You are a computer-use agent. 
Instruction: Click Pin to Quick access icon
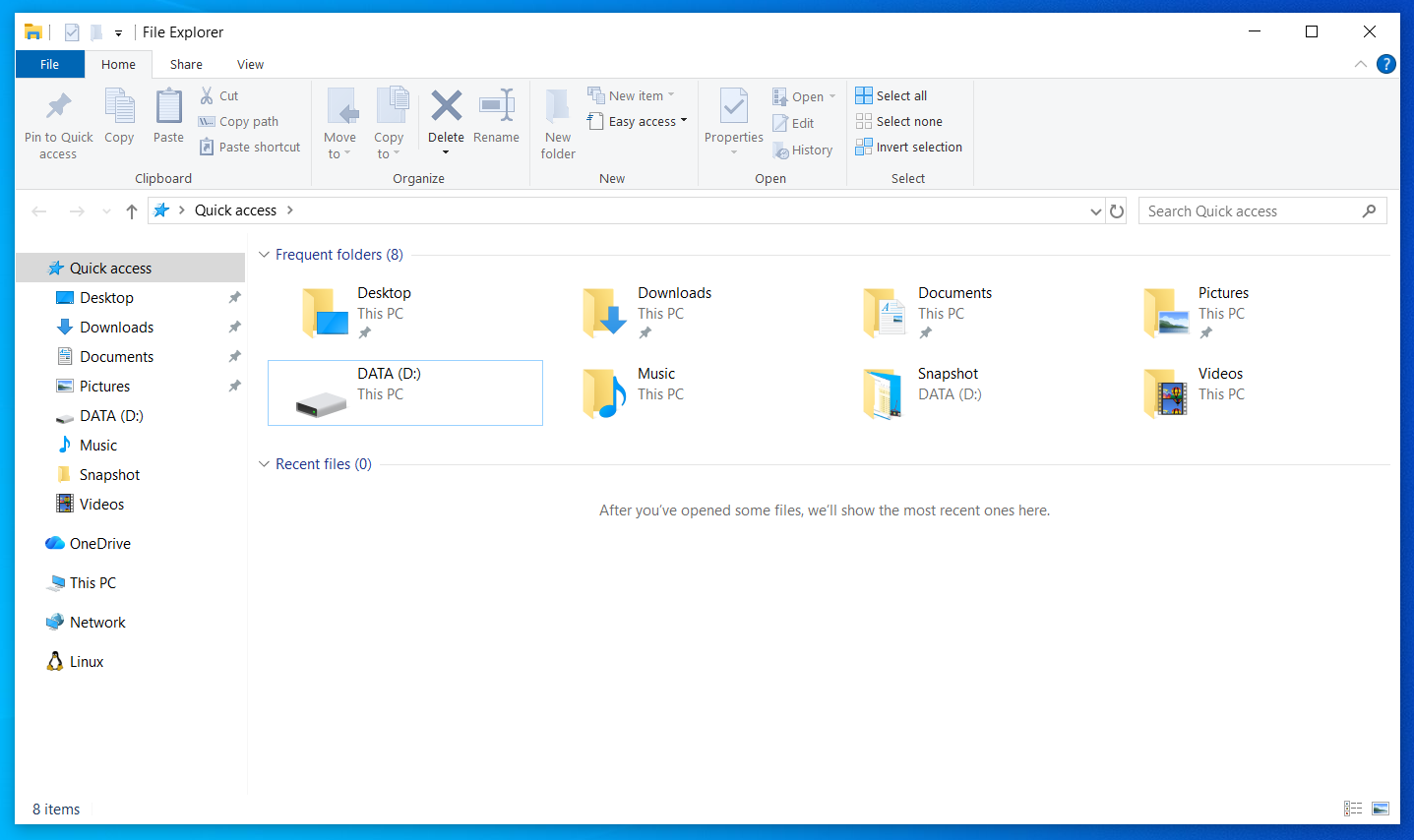pyautogui.click(x=58, y=105)
